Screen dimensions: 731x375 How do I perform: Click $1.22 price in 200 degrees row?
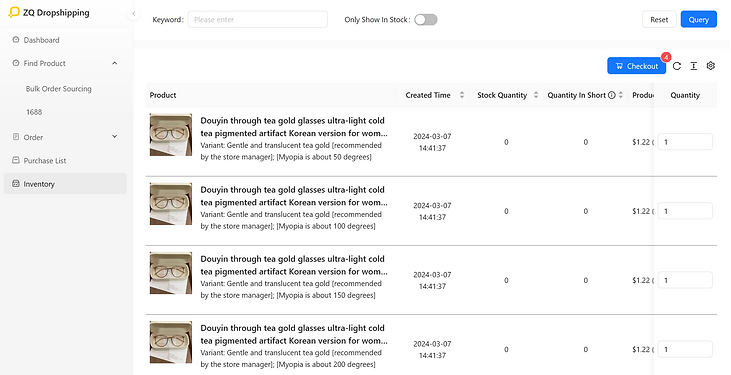tap(641, 349)
